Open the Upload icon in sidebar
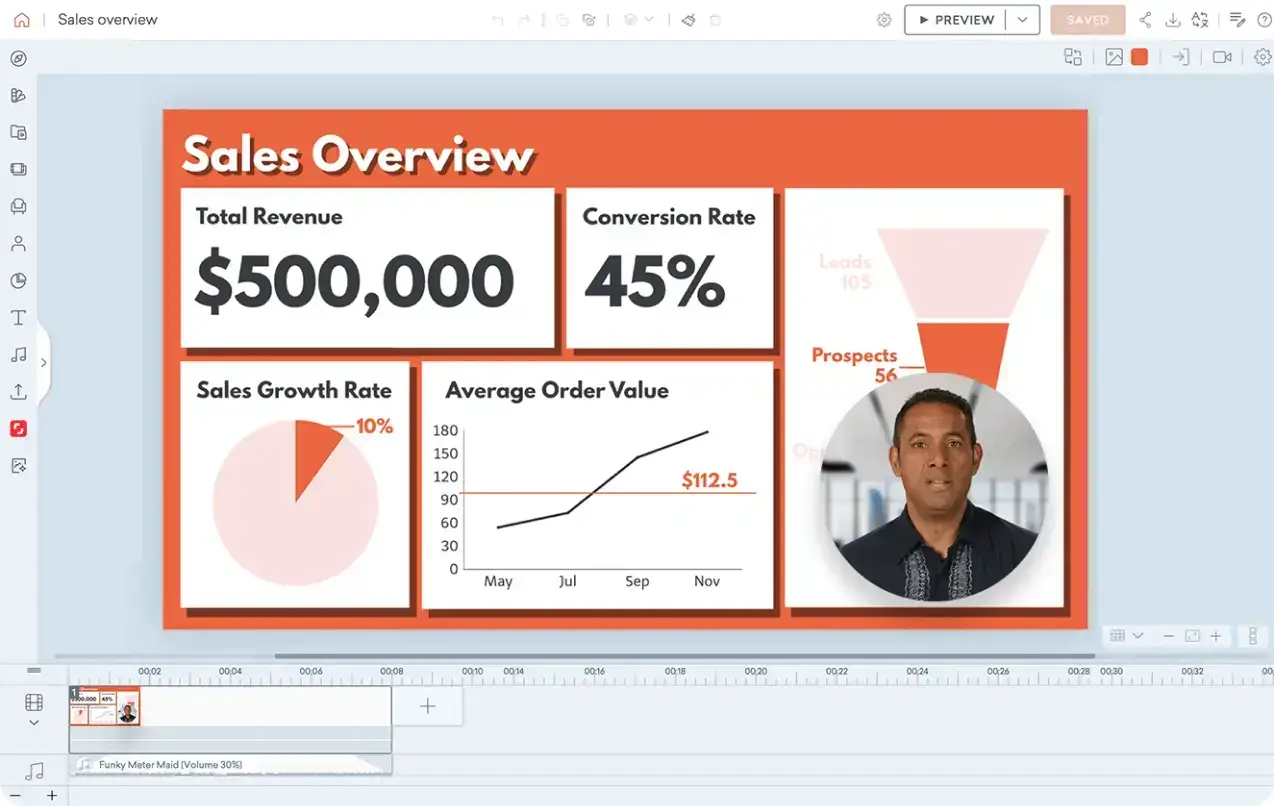The image size is (1274, 806). [x=18, y=391]
